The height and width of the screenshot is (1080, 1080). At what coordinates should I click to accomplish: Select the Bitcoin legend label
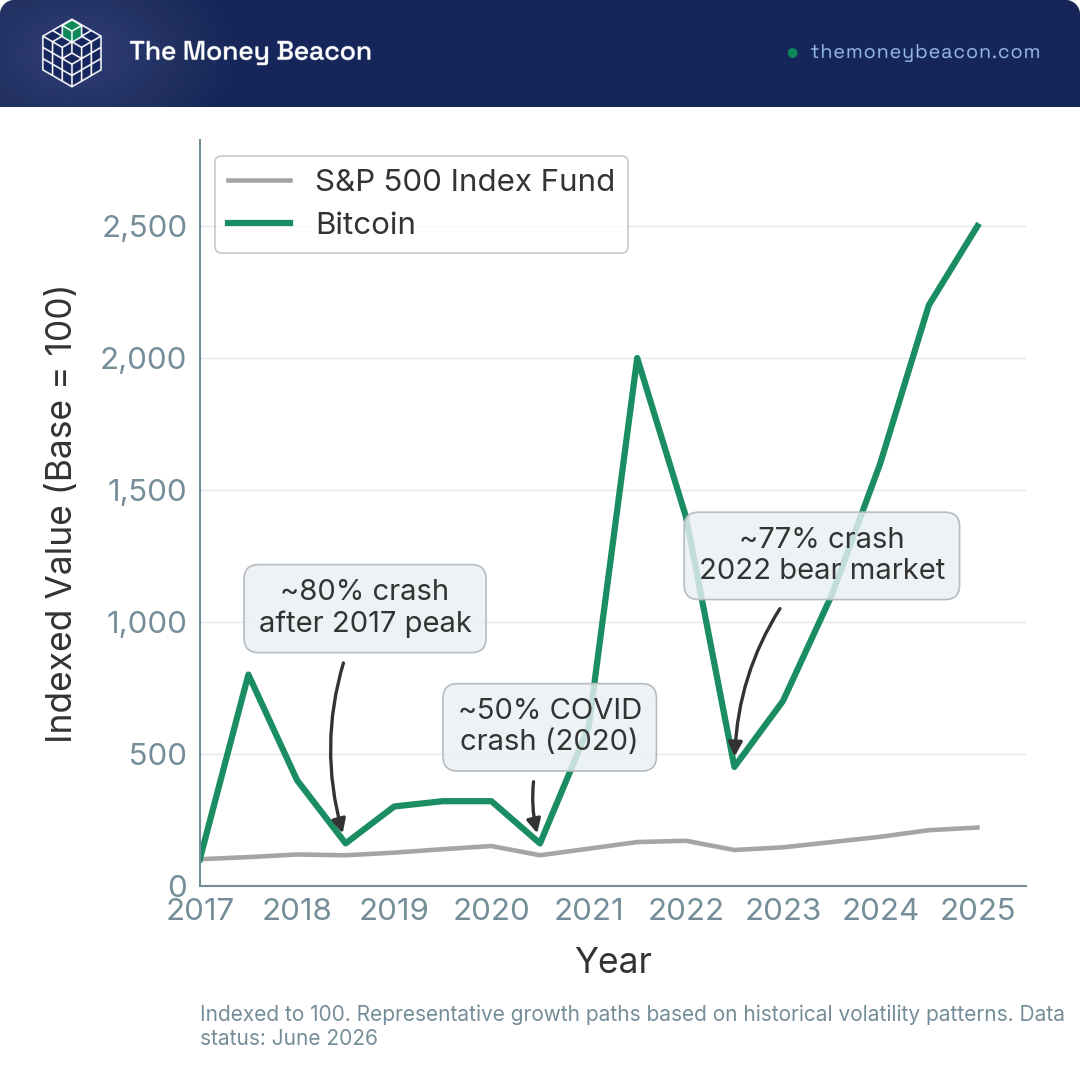pyautogui.click(x=366, y=223)
